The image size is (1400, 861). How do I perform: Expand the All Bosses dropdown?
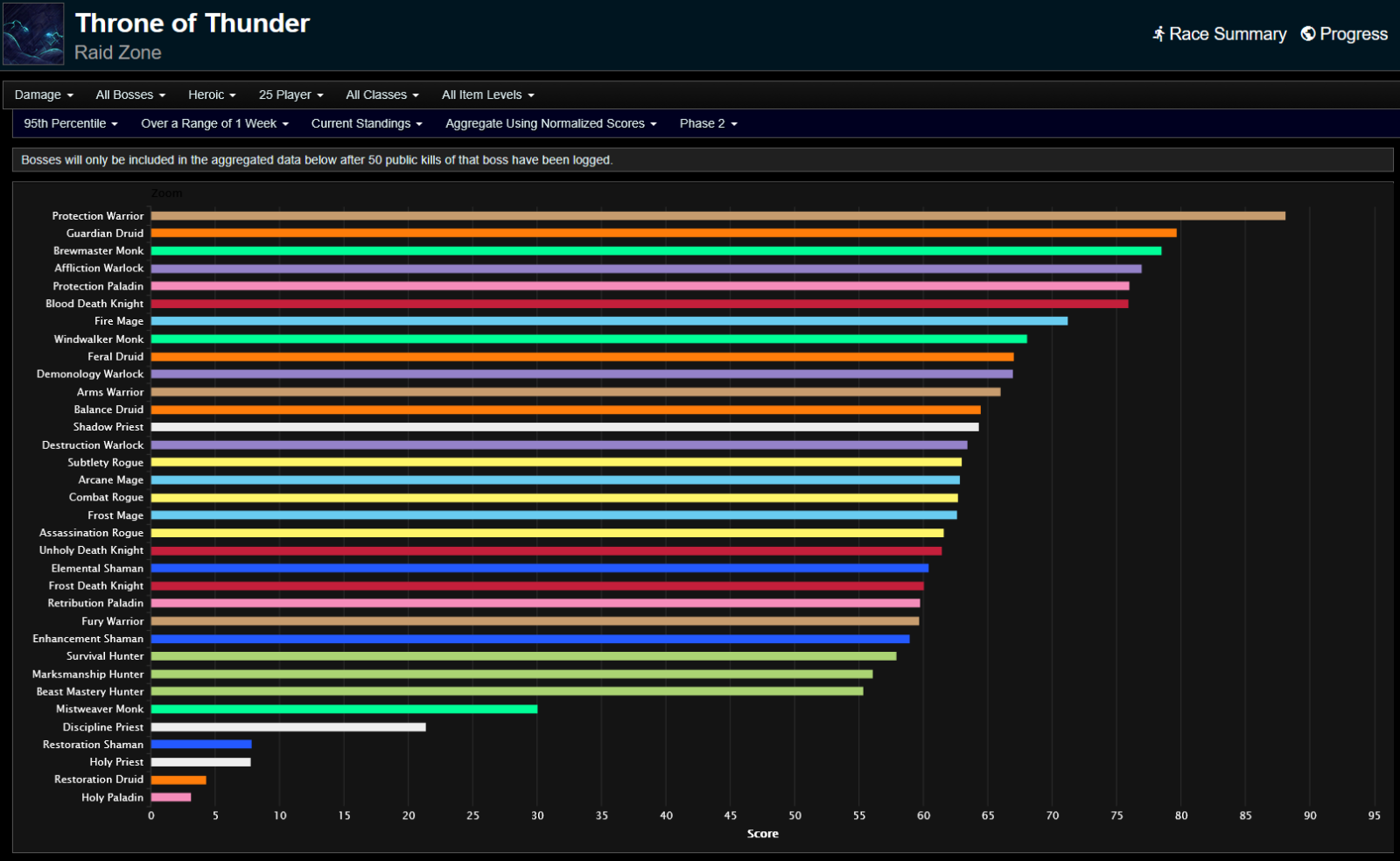pyautogui.click(x=130, y=94)
